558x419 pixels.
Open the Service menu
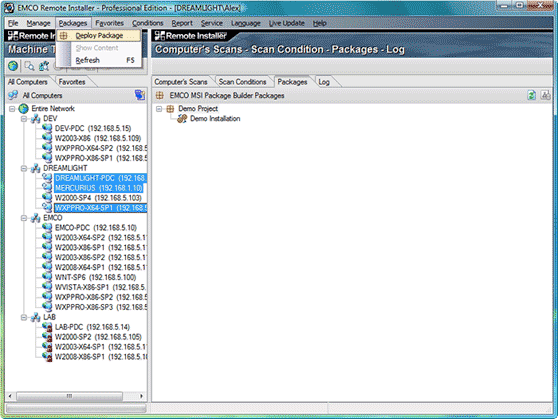pos(211,23)
